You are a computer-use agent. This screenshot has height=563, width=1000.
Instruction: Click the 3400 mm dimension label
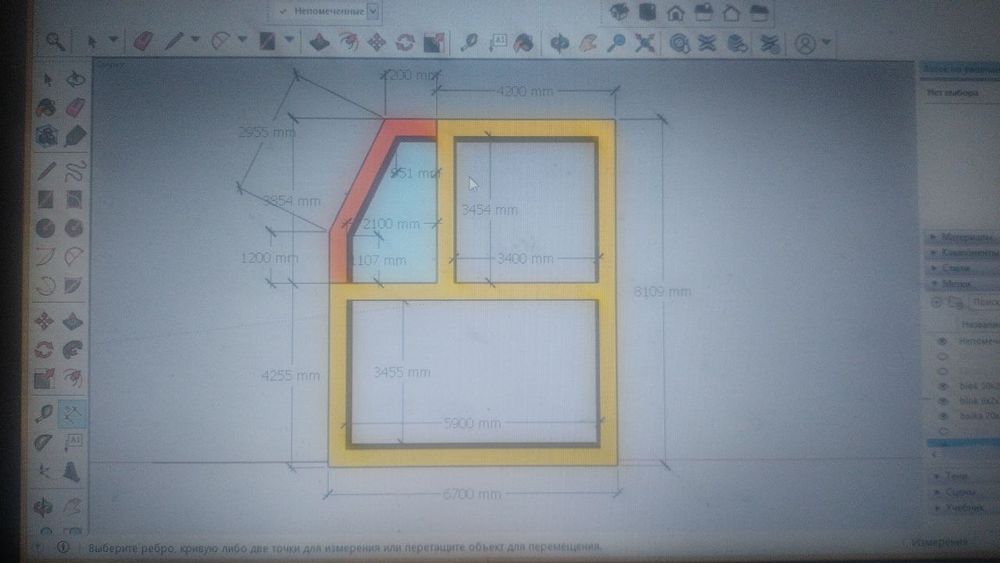click(x=525, y=259)
